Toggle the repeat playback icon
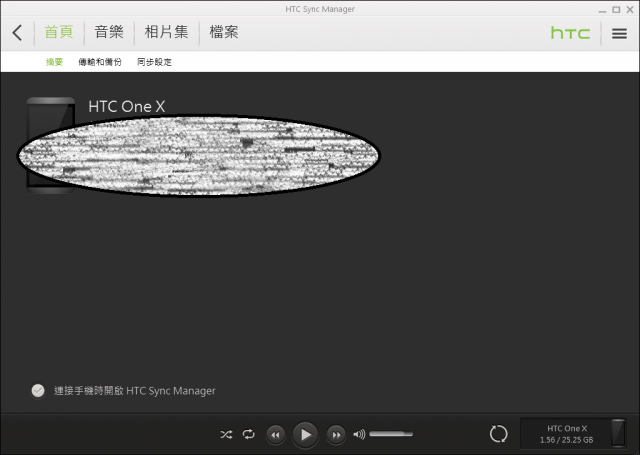This screenshot has height=455, width=640. (249, 434)
